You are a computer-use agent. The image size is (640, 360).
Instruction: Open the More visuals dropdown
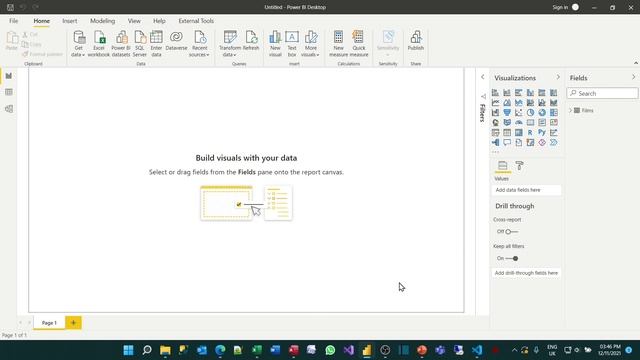pos(311,44)
